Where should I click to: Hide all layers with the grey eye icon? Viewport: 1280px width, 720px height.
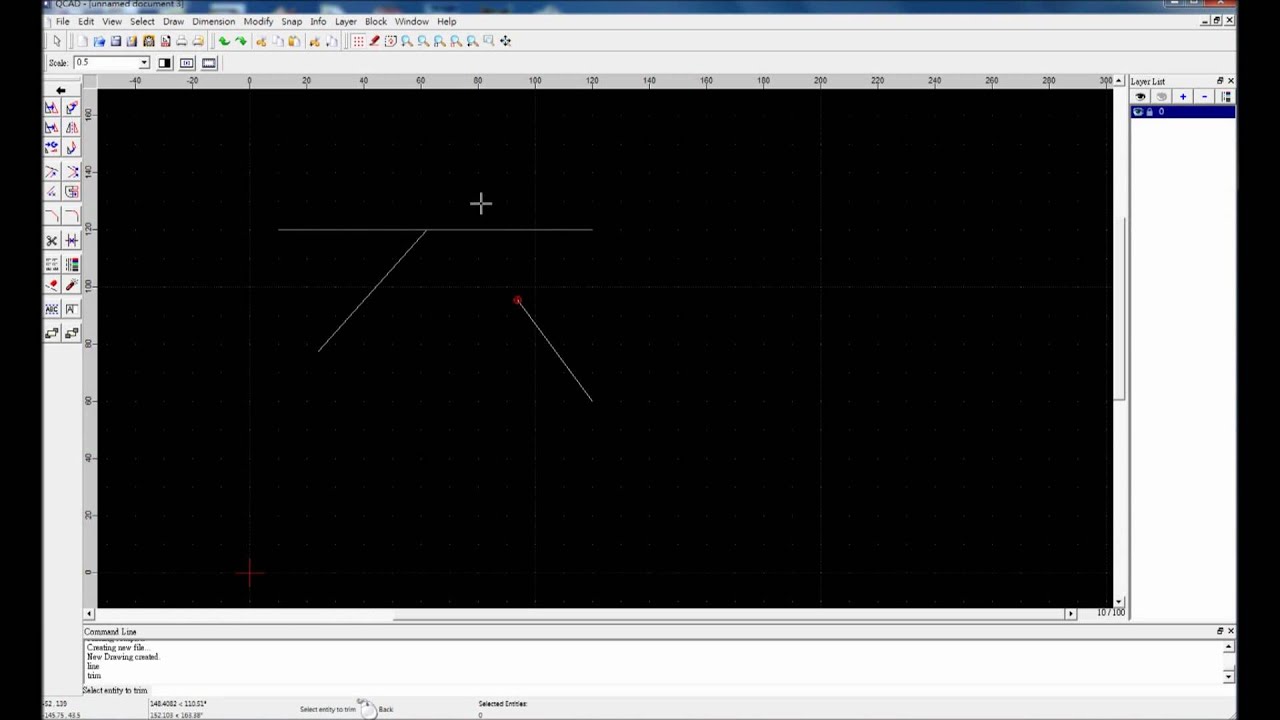[x=1162, y=97]
